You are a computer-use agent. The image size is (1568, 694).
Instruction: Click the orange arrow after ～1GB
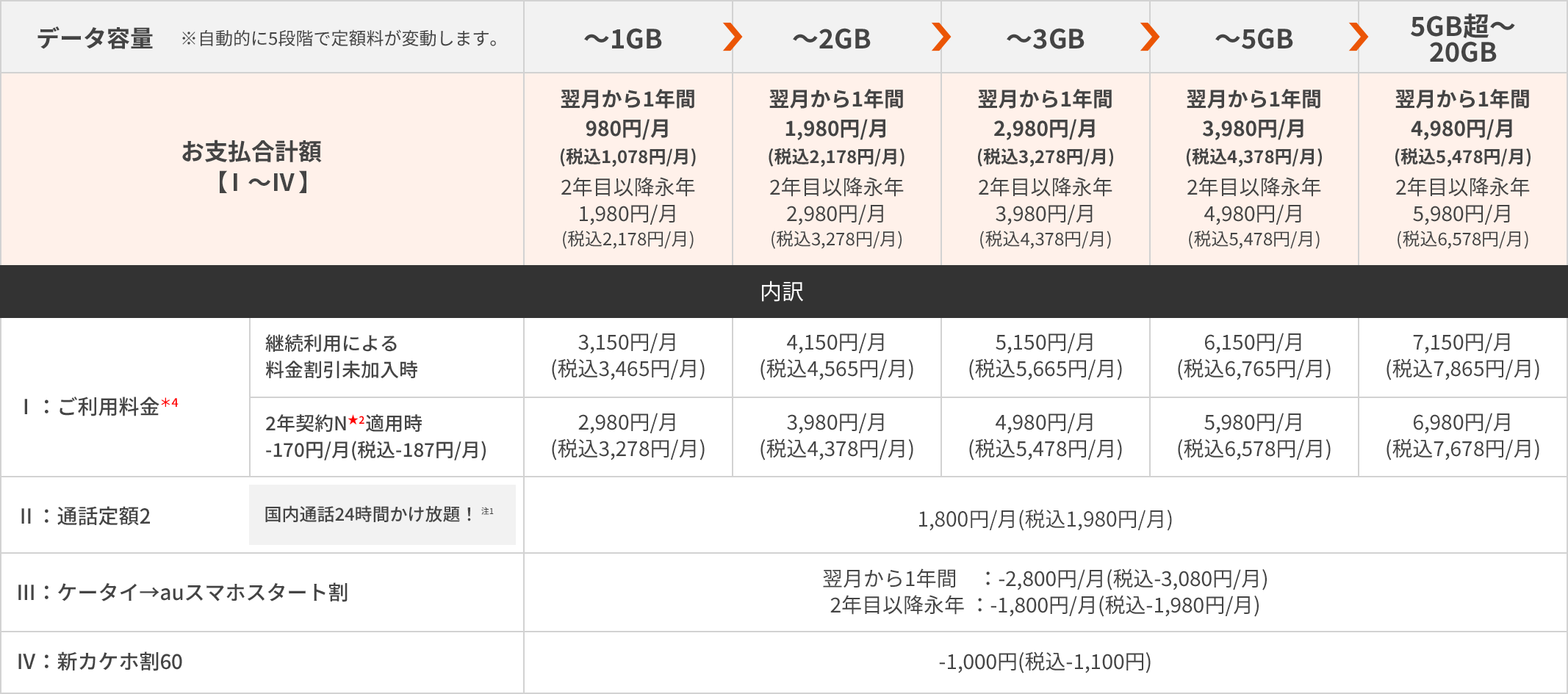(733, 37)
